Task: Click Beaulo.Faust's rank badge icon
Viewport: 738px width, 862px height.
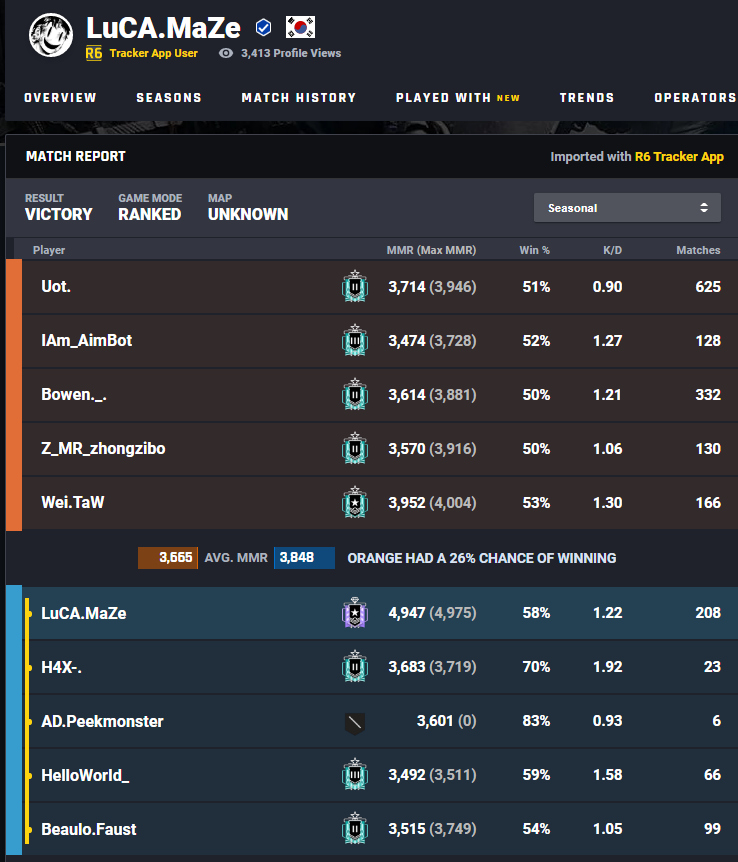Action: [x=355, y=828]
